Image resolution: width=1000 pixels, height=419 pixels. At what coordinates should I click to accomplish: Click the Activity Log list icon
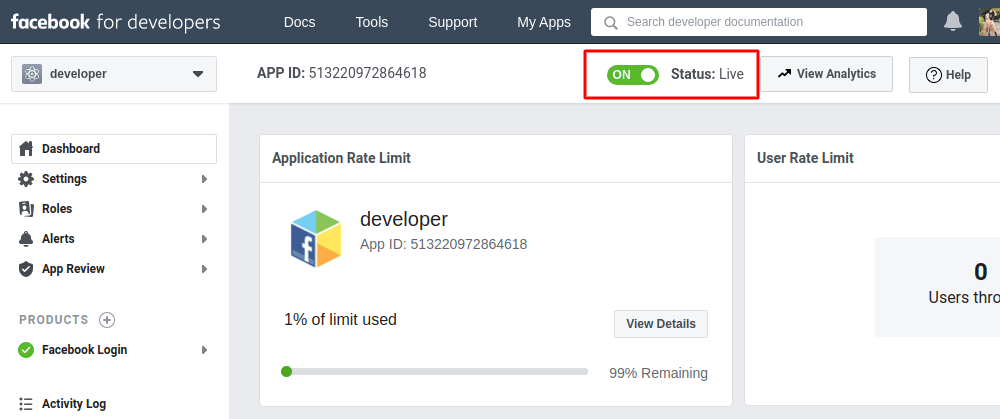pos(26,404)
